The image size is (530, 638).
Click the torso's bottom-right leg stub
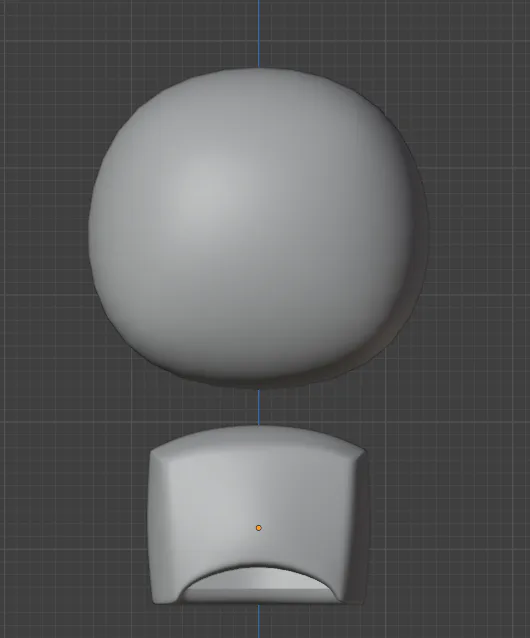[352, 592]
